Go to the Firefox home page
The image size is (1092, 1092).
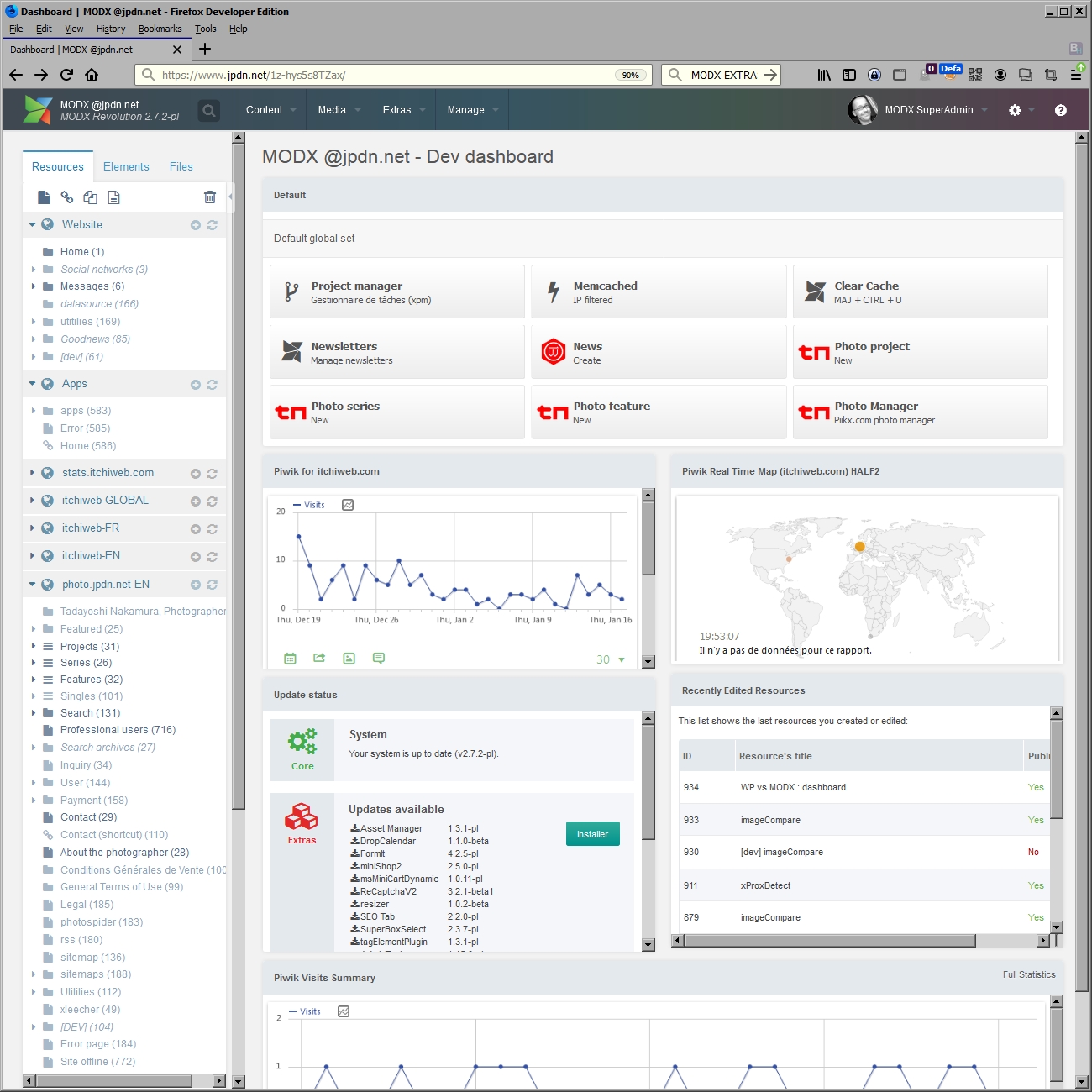pos(92,75)
